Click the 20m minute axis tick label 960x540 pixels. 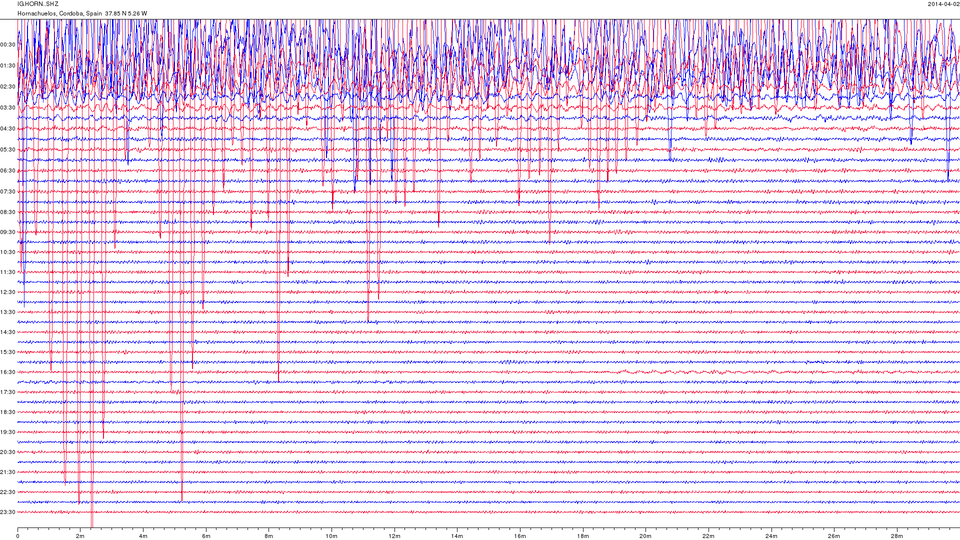point(645,536)
